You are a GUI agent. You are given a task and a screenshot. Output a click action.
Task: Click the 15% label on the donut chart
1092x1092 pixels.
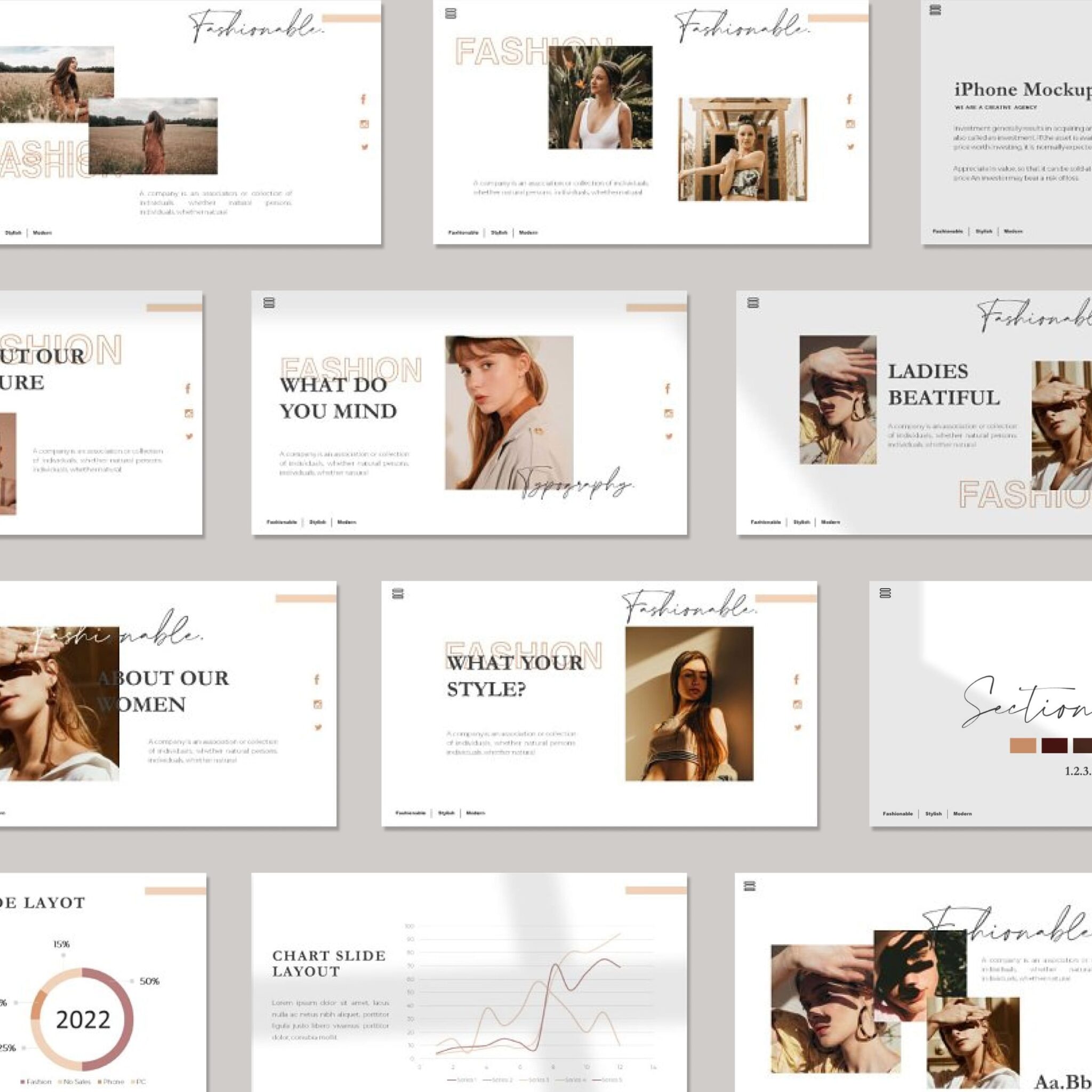62,944
